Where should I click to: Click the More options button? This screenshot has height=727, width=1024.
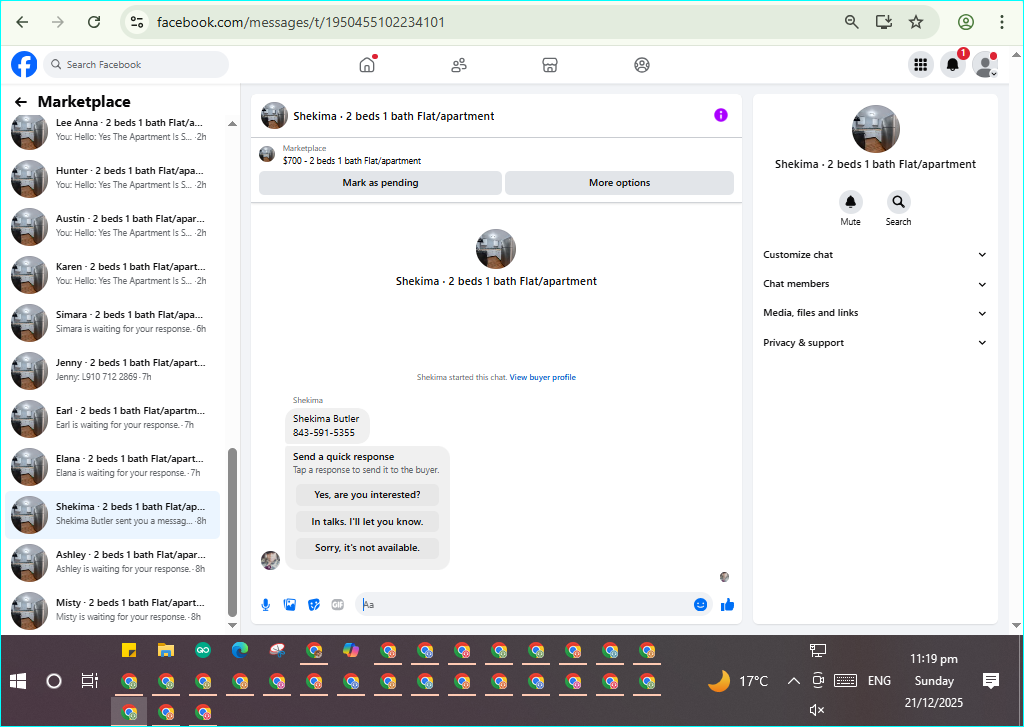click(620, 183)
